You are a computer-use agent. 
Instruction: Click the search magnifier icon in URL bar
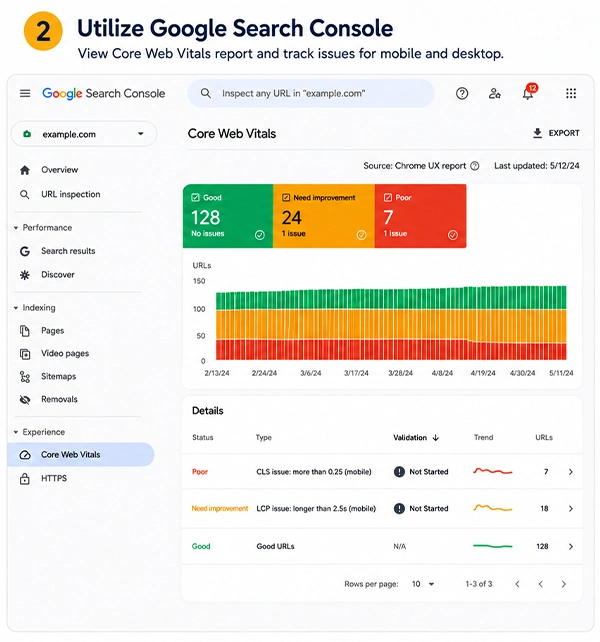tap(206, 93)
